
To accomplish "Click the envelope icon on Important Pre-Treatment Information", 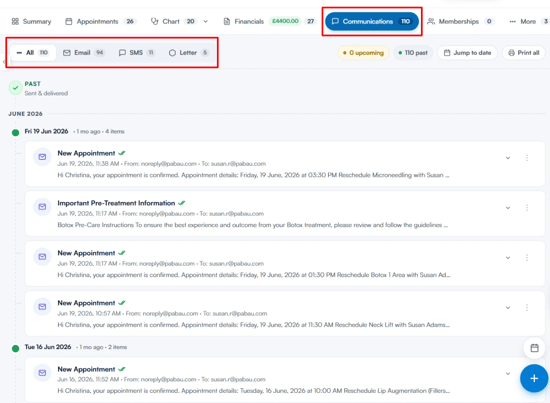I will (42, 207).
